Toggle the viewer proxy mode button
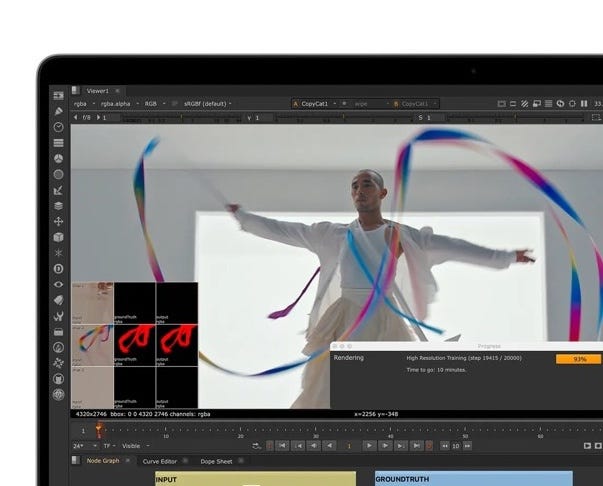This screenshot has width=603, height=486. coord(537,104)
